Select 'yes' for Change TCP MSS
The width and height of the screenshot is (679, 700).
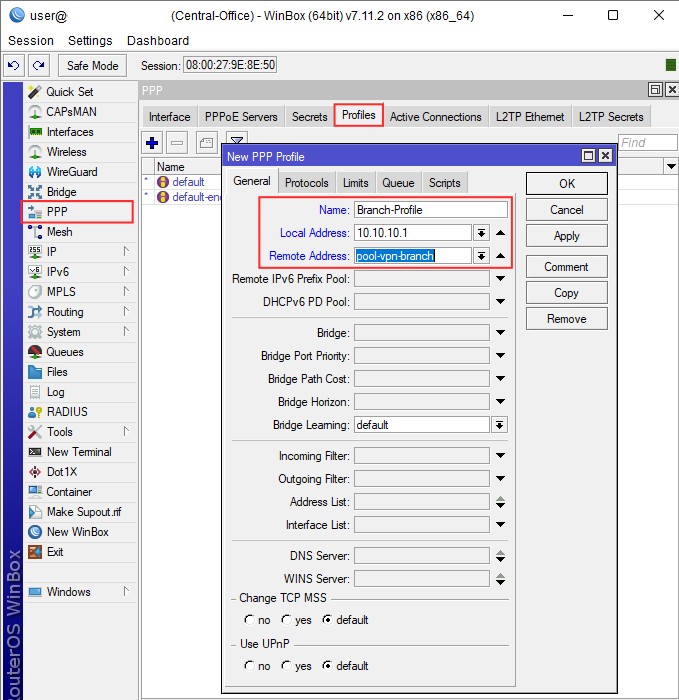point(286,620)
